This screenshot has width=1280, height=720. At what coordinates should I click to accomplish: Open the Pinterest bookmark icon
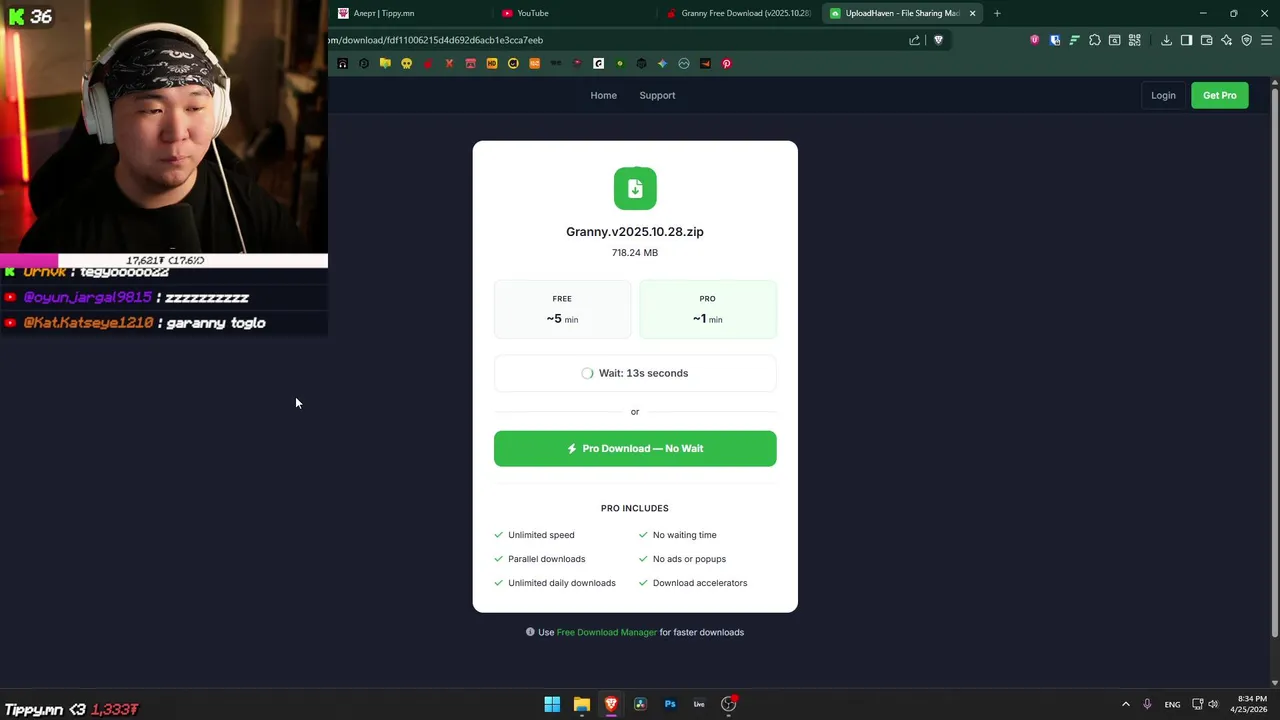pos(727,63)
